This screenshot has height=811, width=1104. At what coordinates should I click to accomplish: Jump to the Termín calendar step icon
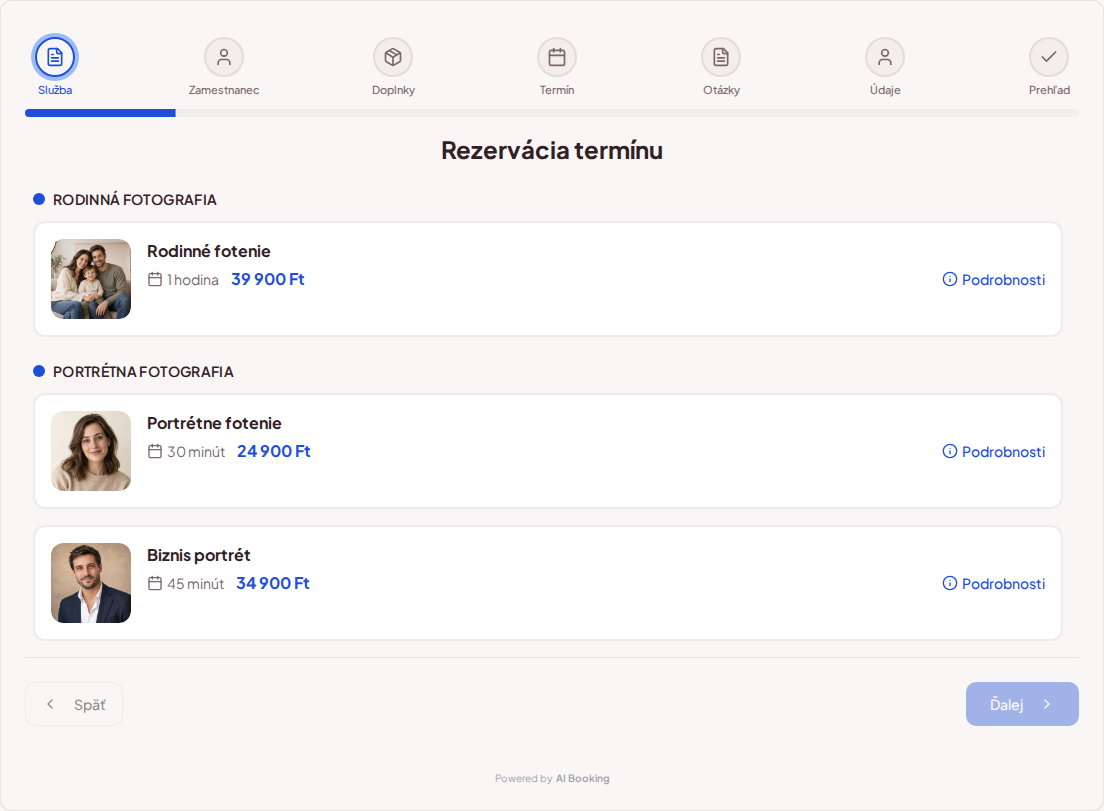click(x=557, y=57)
